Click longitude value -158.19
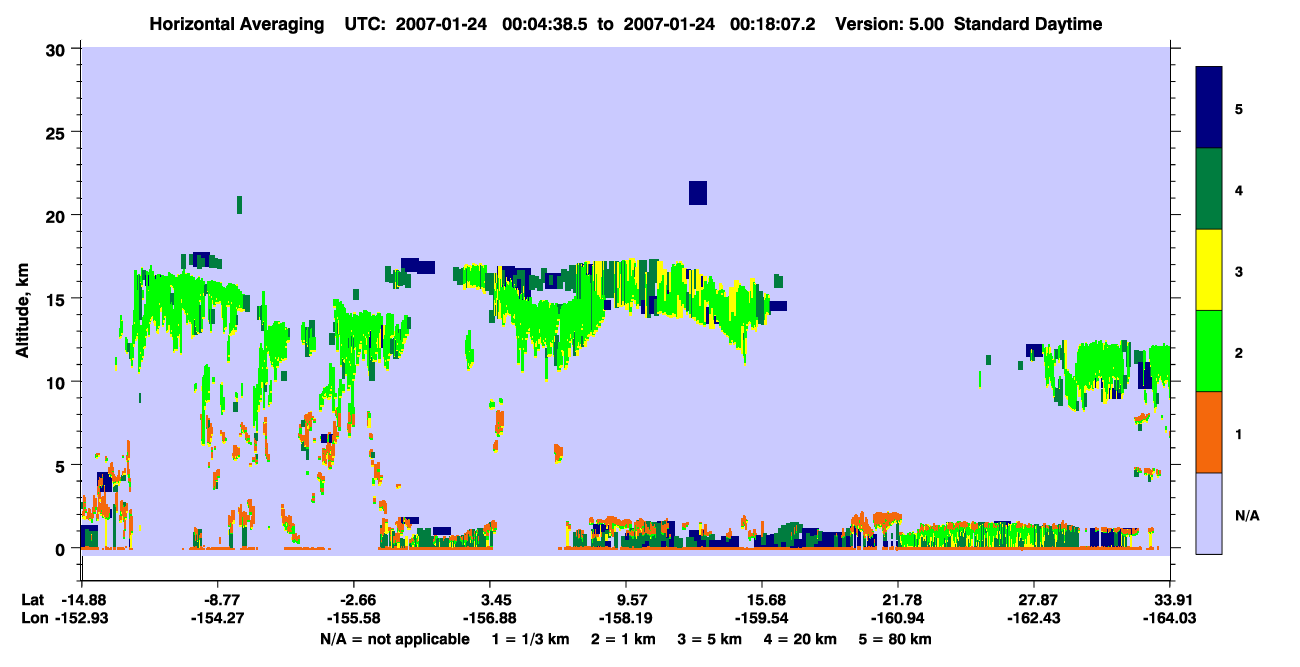 [x=625, y=618]
